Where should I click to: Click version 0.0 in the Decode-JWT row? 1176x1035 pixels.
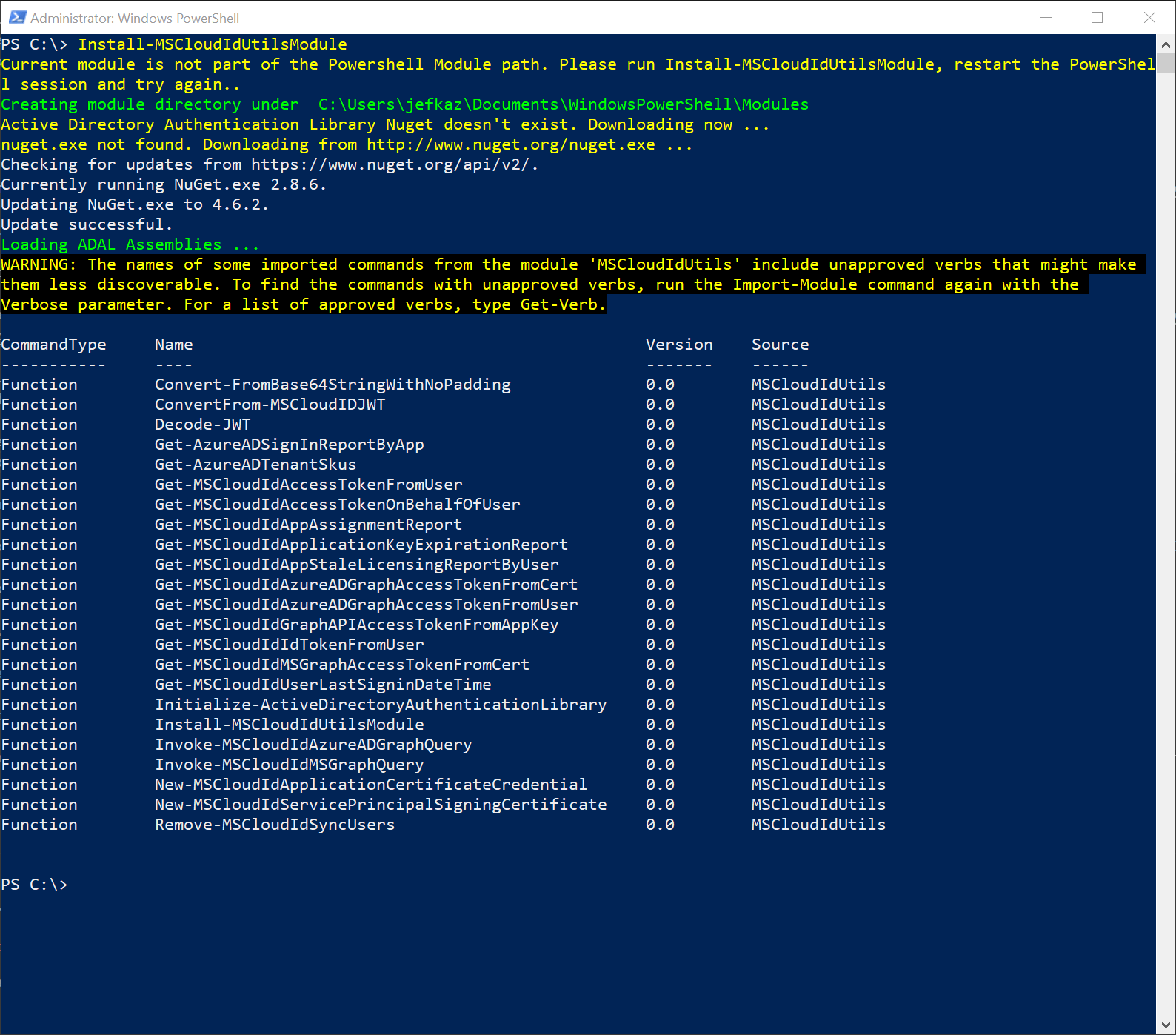pyautogui.click(x=660, y=425)
